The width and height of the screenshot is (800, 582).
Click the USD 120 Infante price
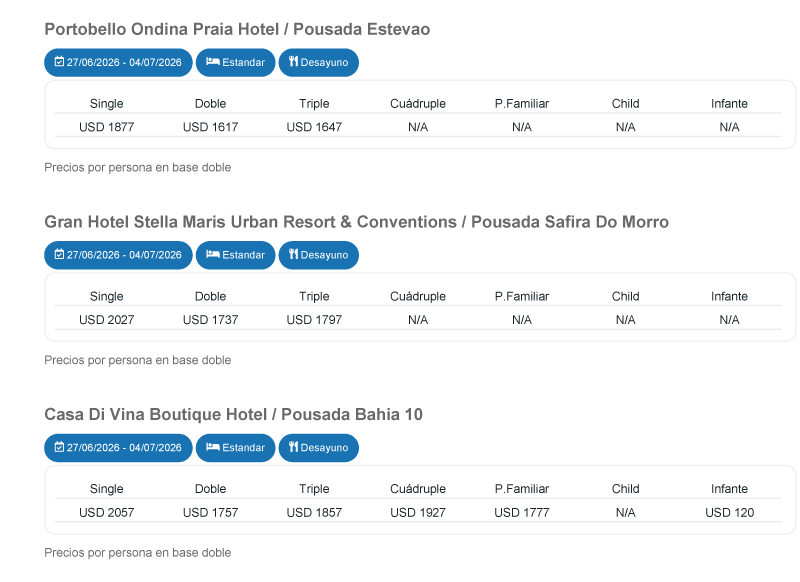pyautogui.click(x=729, y=513)
